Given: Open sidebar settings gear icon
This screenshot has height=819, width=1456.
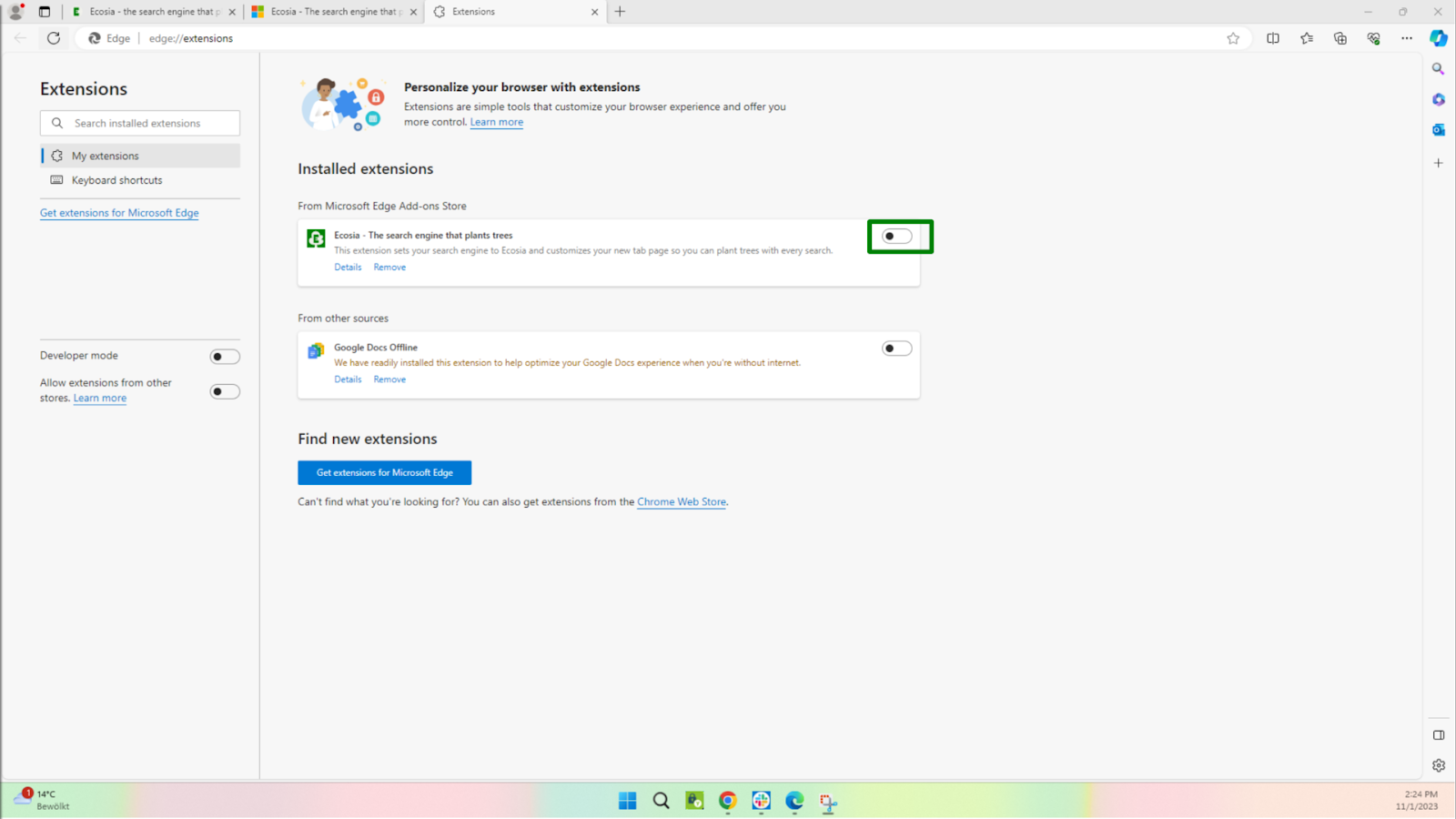Looking at the screenshot, I should [x=1439, y=765].
